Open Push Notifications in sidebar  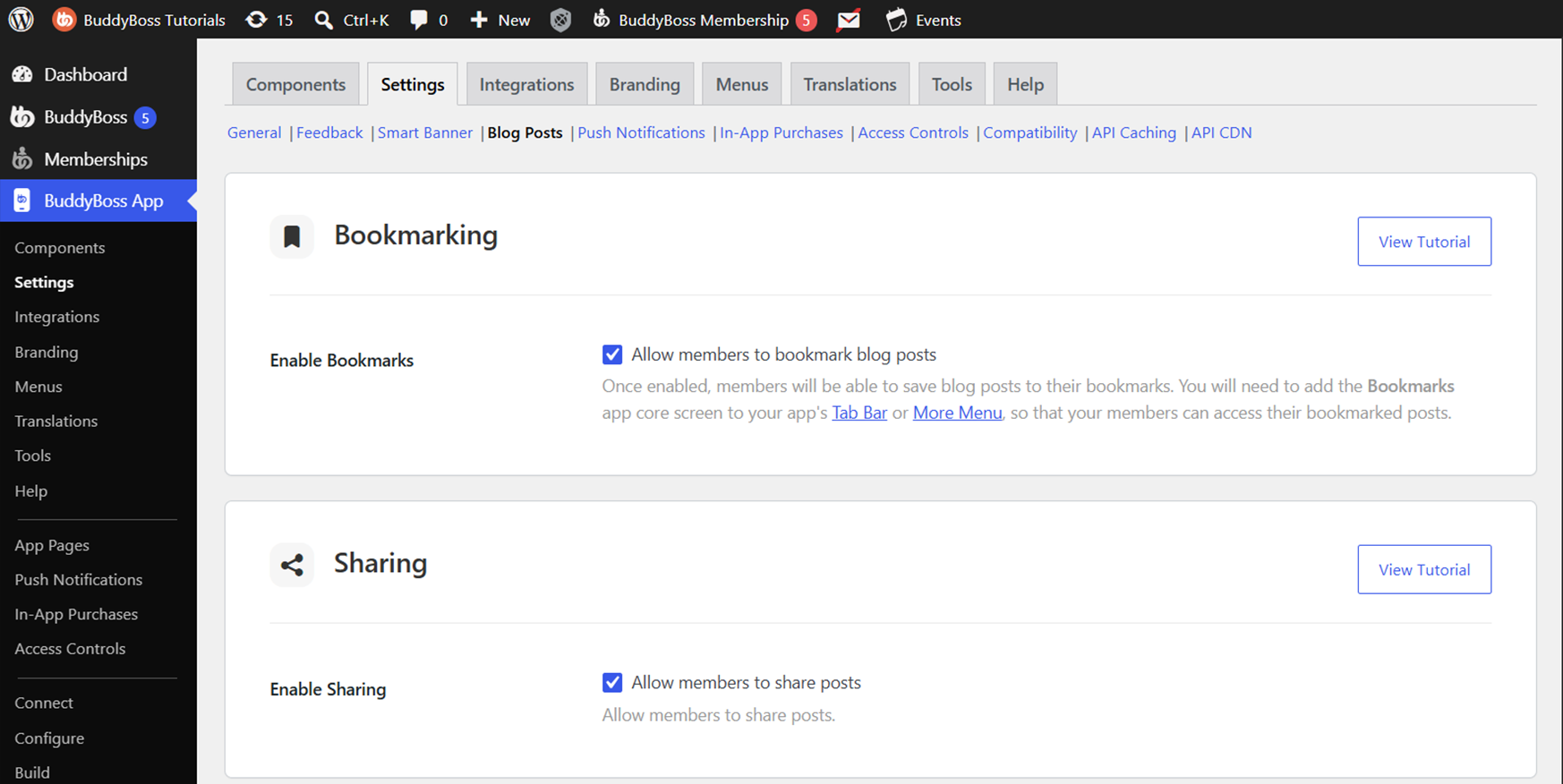[78, 580]
